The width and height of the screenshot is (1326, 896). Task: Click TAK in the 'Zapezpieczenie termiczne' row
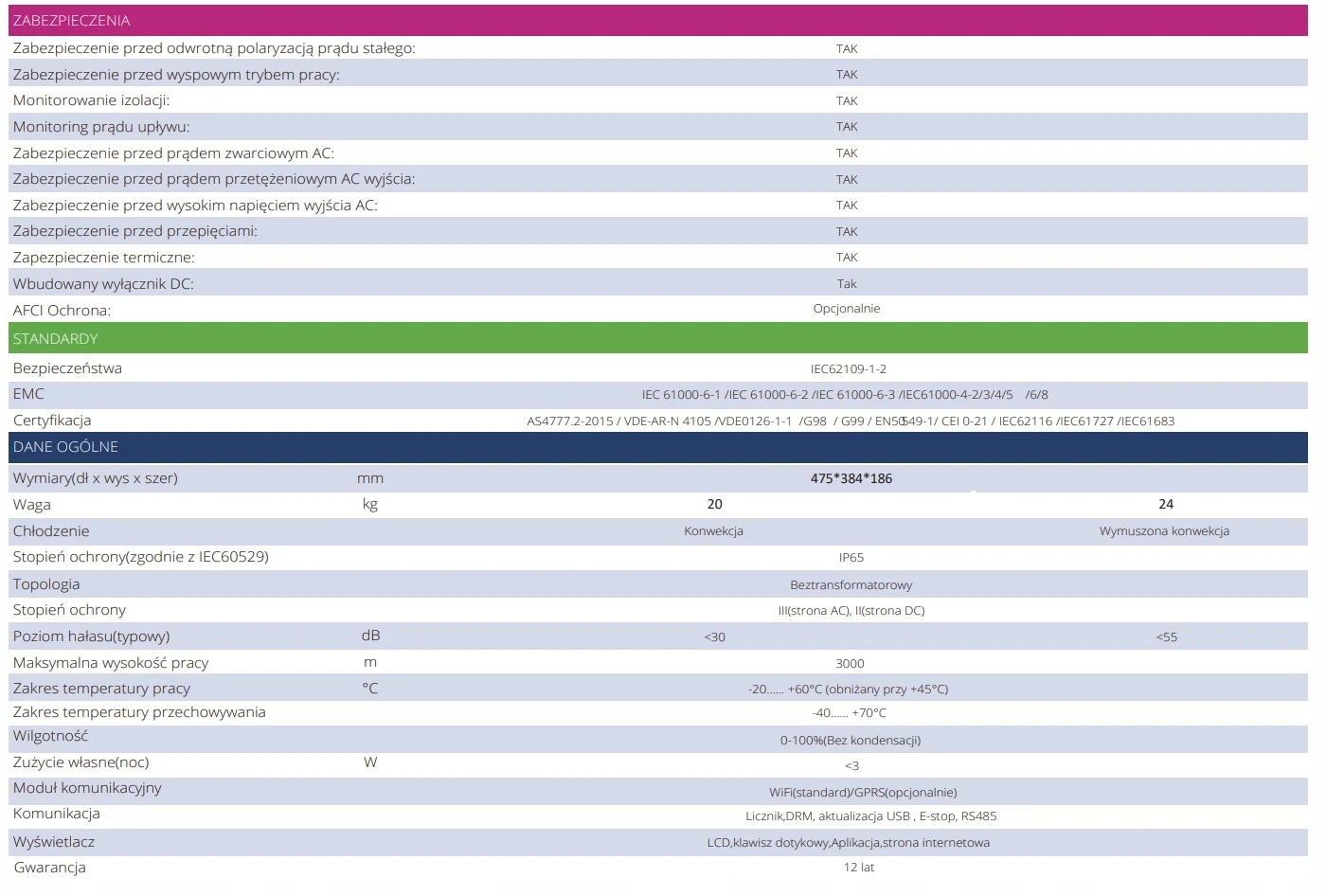pos(847,258)
